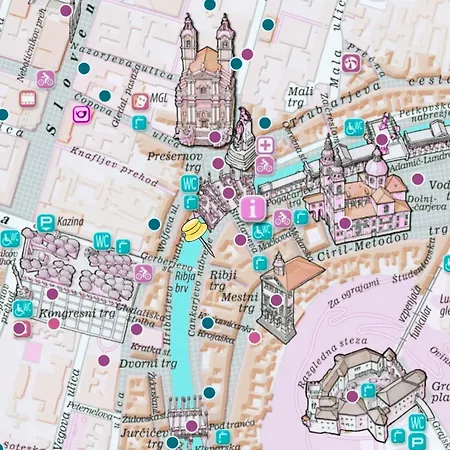Select the first-aid plus icon by Prešernov trg
This screenshot has width=450, height=450.
click(265, 146)
